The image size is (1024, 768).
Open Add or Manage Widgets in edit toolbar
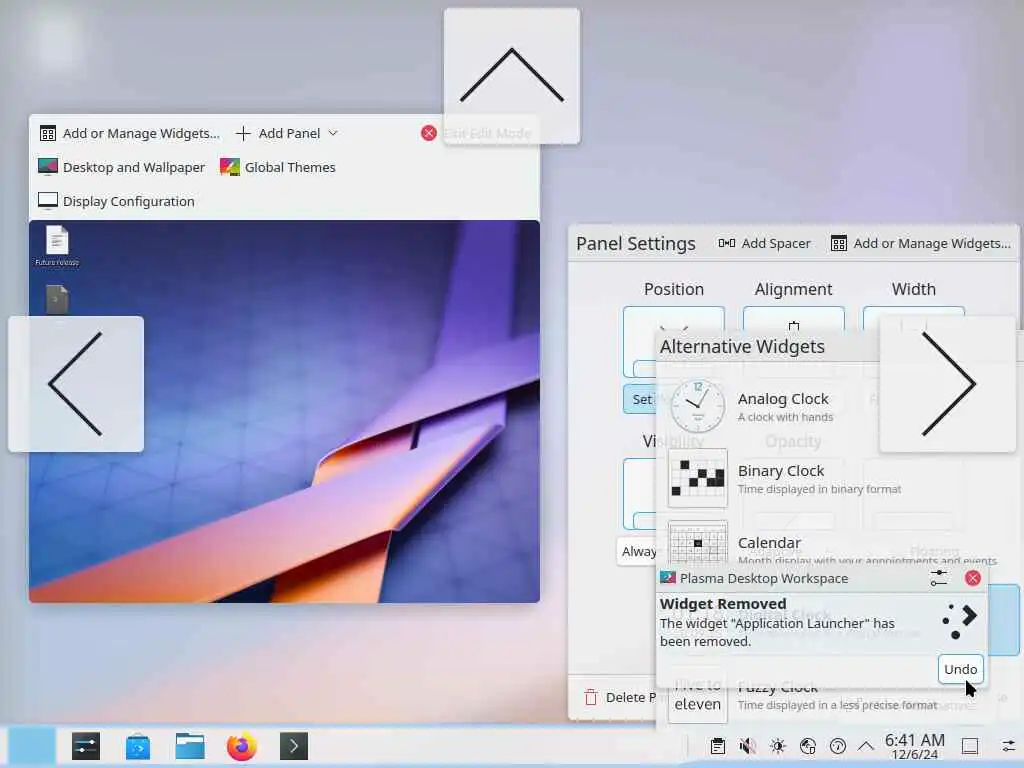pos(129,133)
